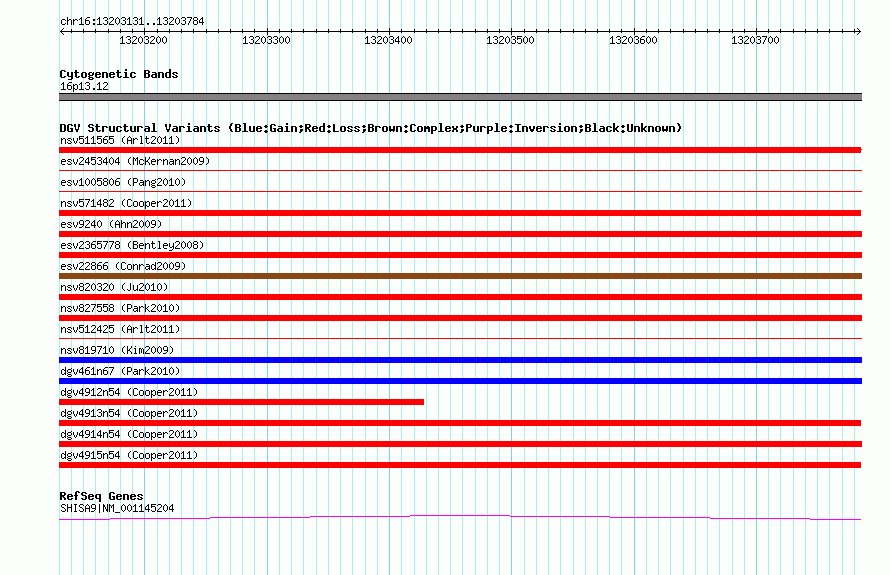Select the thin red line under nsv512425
The image size is (890, 575).
pyautogui.click(x=460, y=338)
